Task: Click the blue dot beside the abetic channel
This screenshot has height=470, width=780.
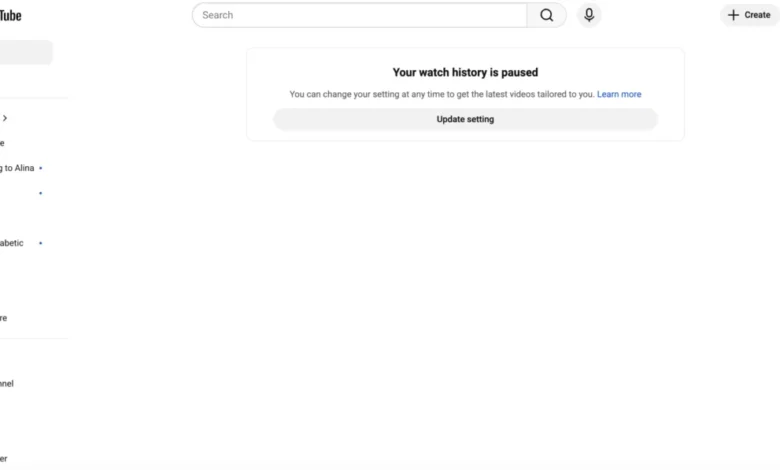Action: [x=40, y=243]
